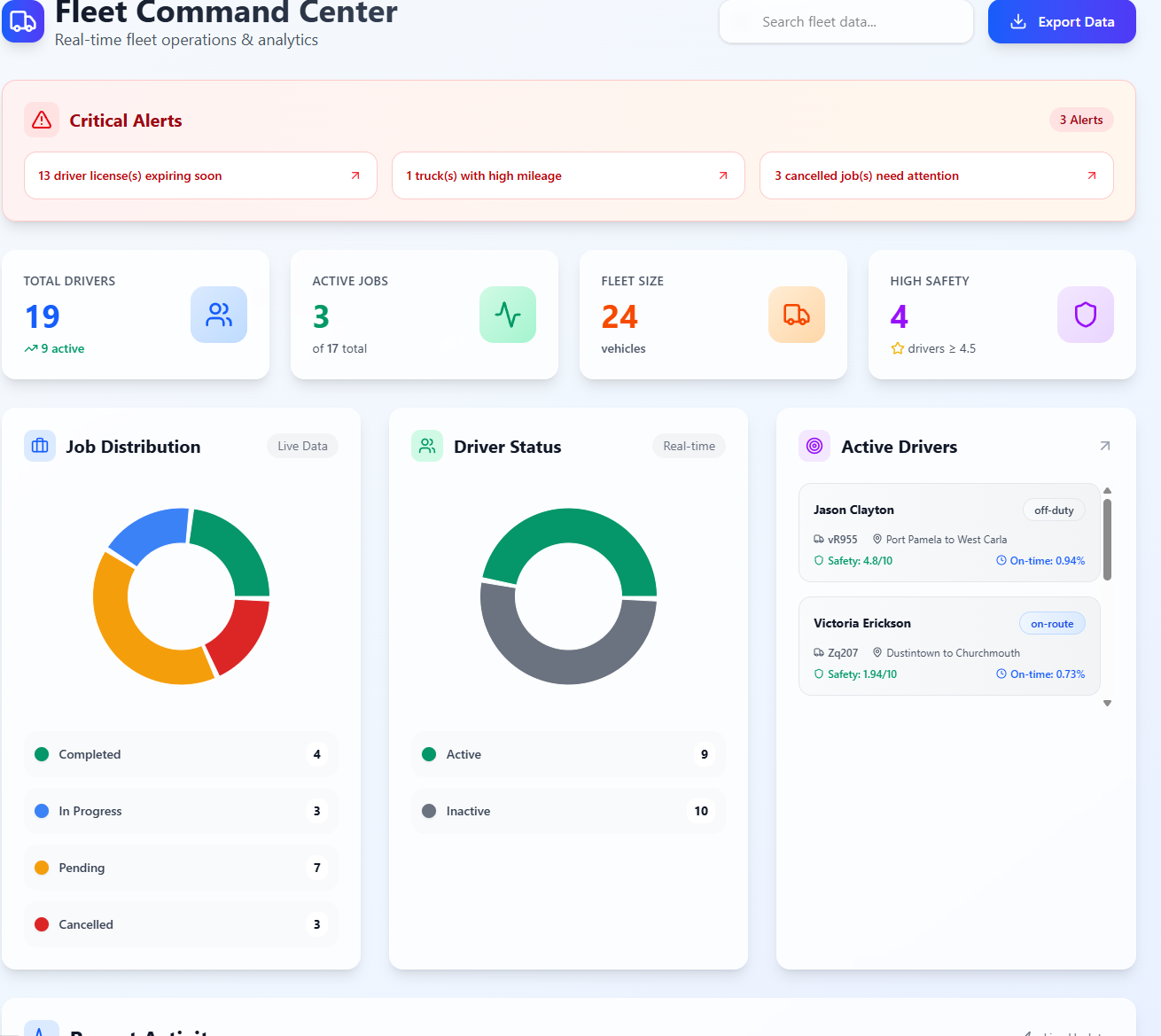Click the Active Drivers target icon
The image size is (1161, 1036).
tap(814, 446)
